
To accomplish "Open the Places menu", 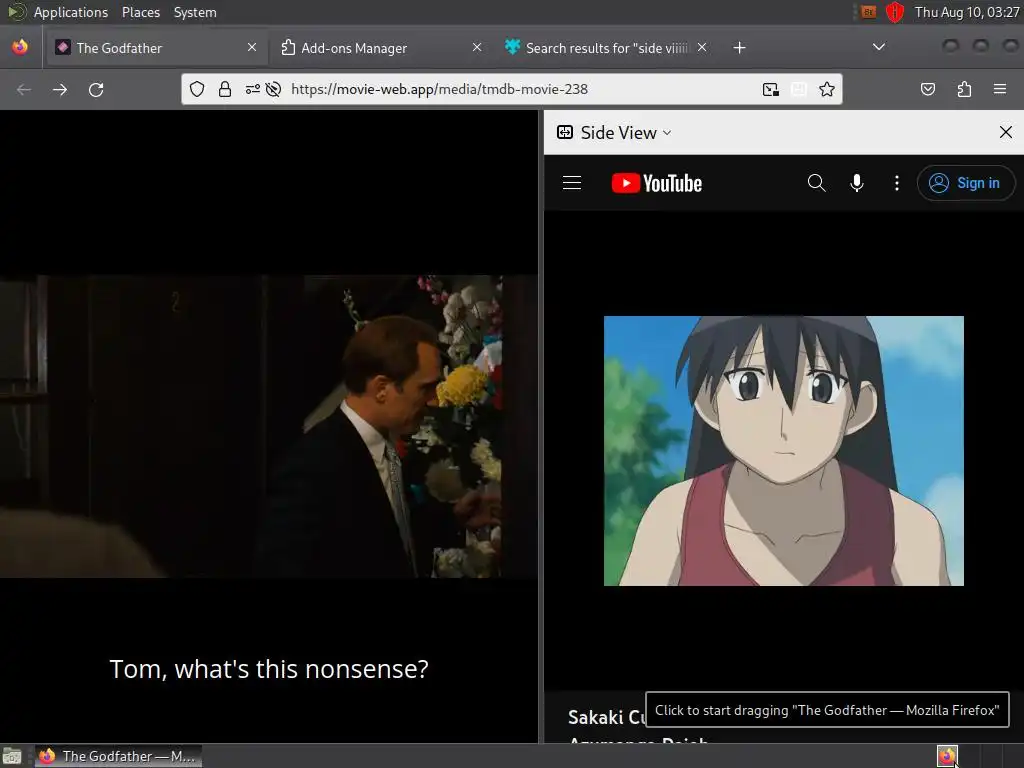I will tap(141, 12).
